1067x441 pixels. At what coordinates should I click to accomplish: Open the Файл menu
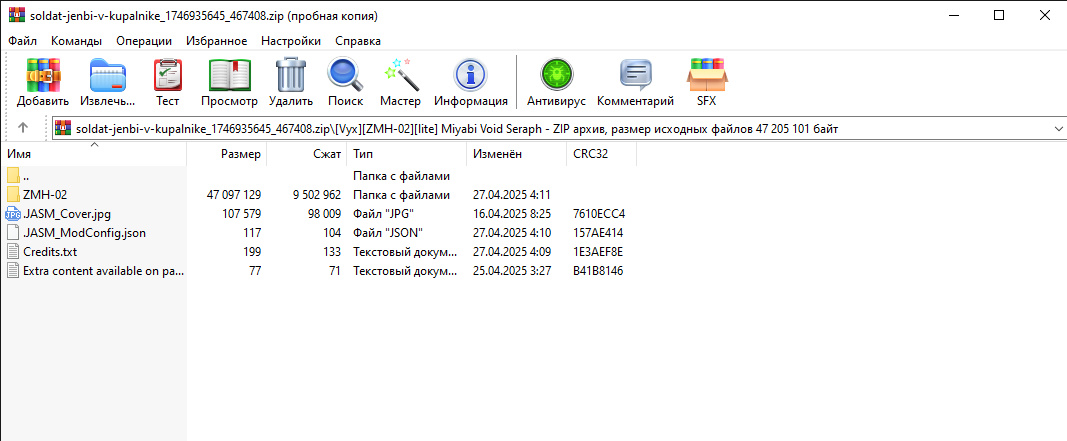pyautogui.click(x=22, y=41)
